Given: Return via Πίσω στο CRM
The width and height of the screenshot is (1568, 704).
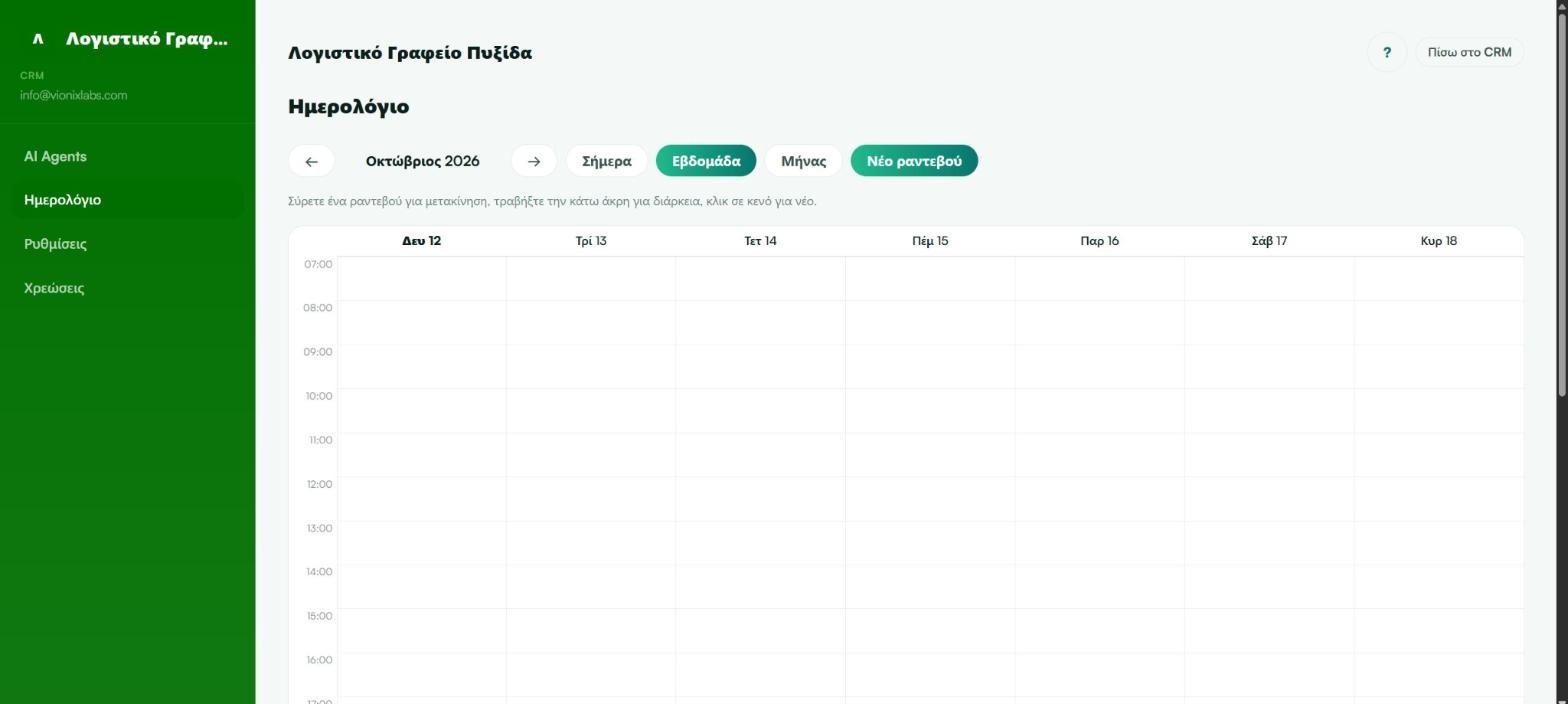Looking at the screenshot, I should pos(1469,52).
